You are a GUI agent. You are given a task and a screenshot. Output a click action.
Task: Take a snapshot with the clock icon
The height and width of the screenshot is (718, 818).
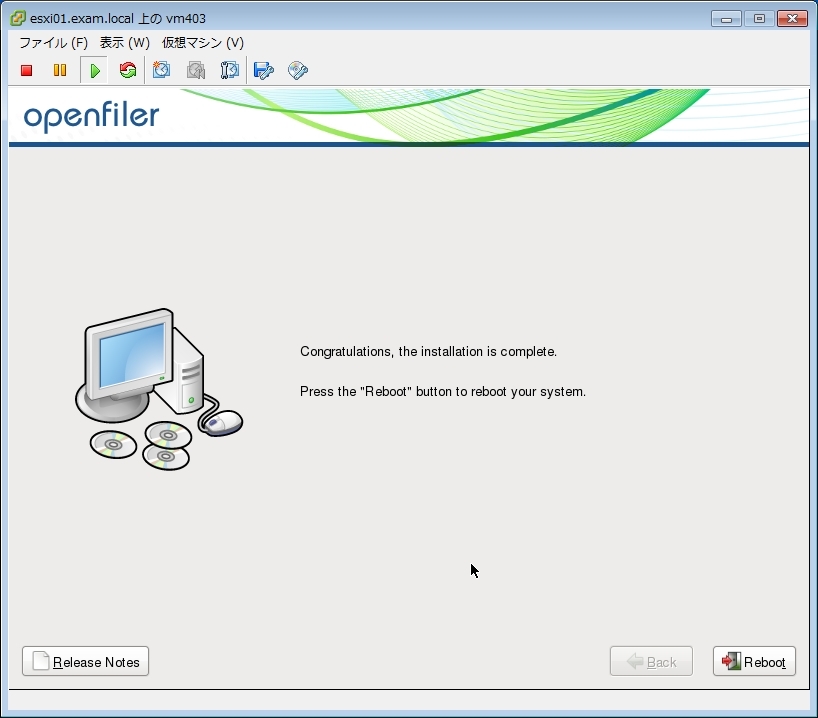click(x=162, y=70)
